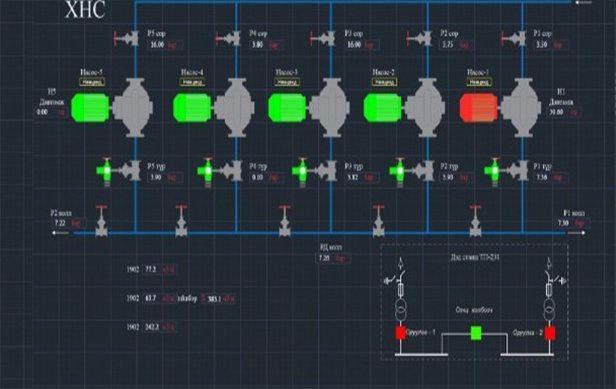Click the green motor of pump Насос-2
This screenshot has width=616, height=389.
[x=383, y=107]
